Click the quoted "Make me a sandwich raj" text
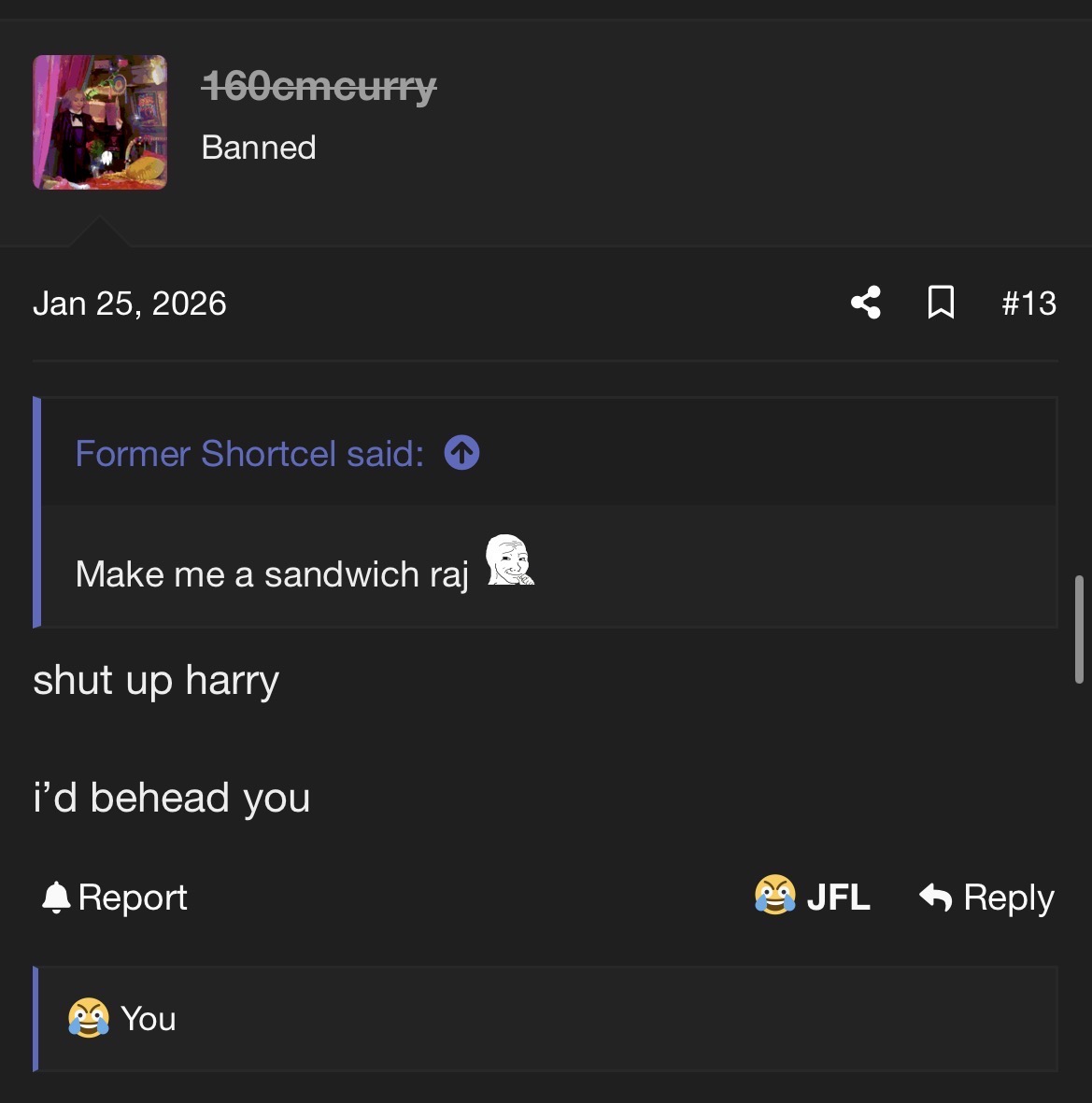Image resolution: width=1092 pixels, height=1103 pixels. point(272,574)
